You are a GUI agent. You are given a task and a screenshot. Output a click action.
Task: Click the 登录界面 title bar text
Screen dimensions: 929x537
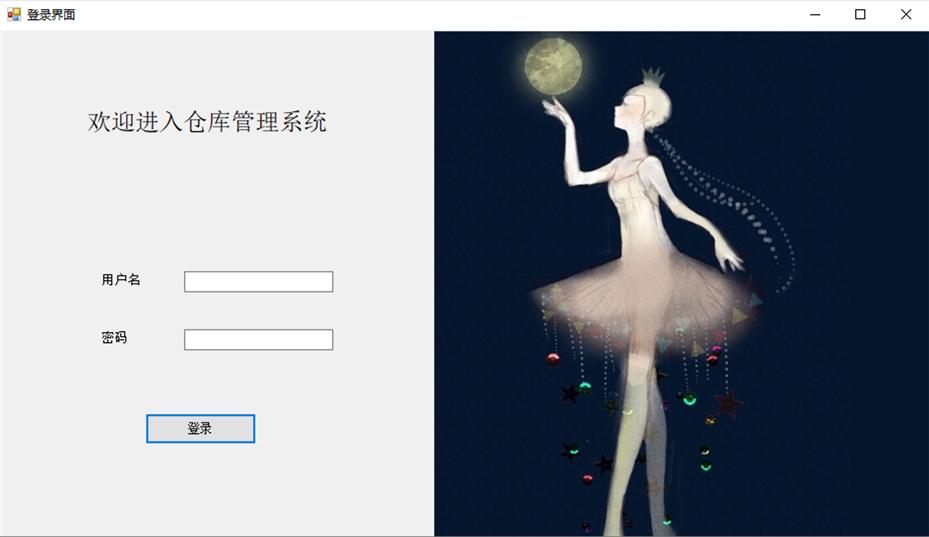[51, 15]
